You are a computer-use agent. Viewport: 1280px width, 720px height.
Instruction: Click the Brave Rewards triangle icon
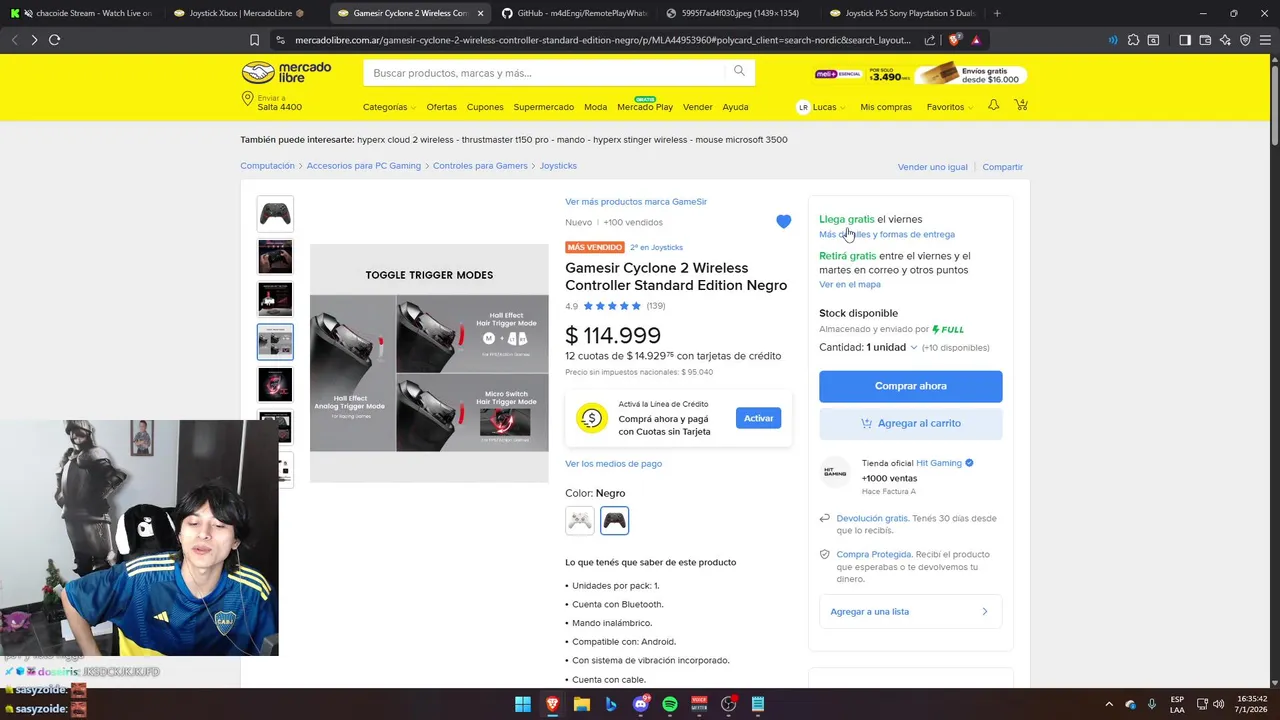click(976, 40)
